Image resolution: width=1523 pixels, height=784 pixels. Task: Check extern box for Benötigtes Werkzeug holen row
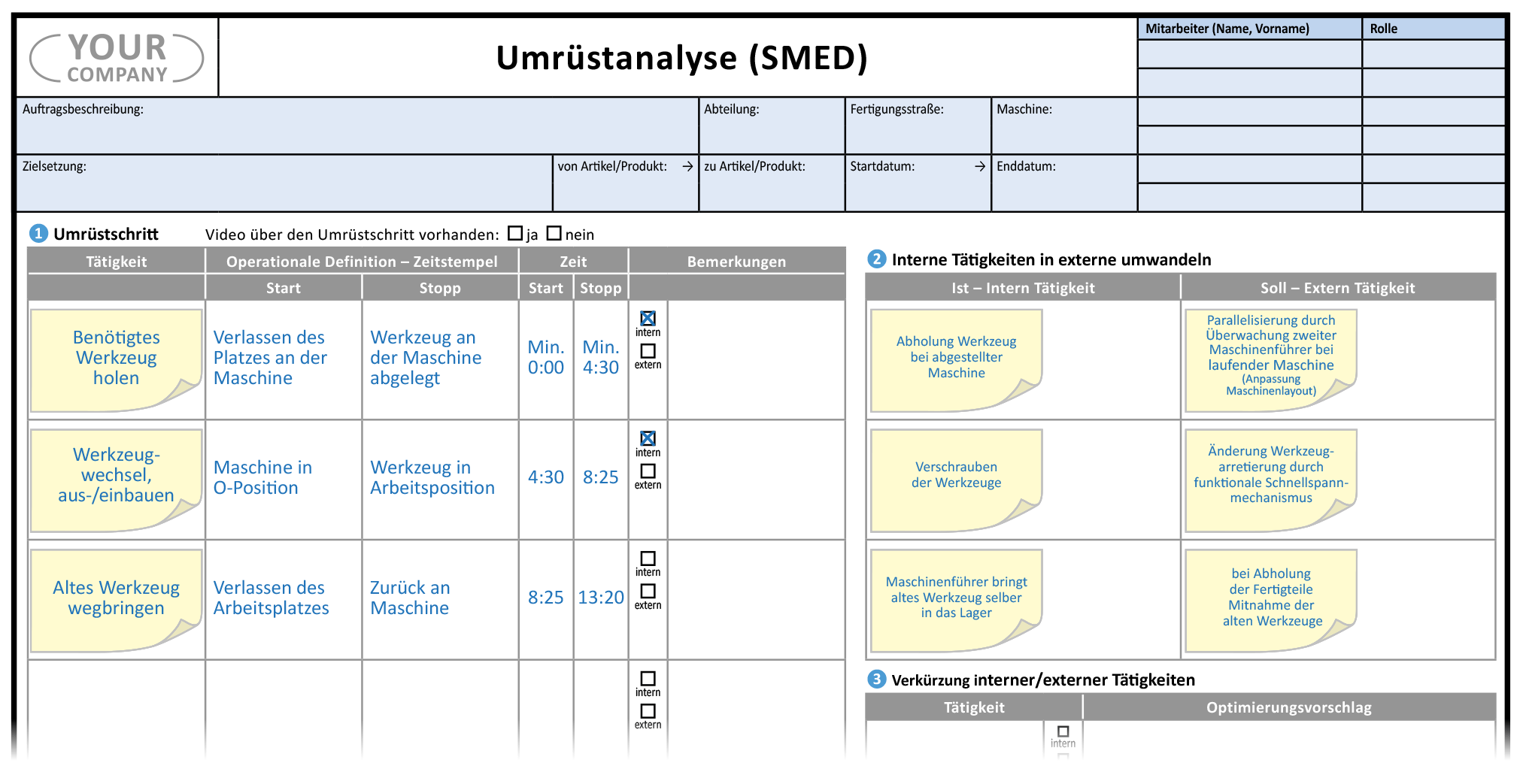click(648, 351)
